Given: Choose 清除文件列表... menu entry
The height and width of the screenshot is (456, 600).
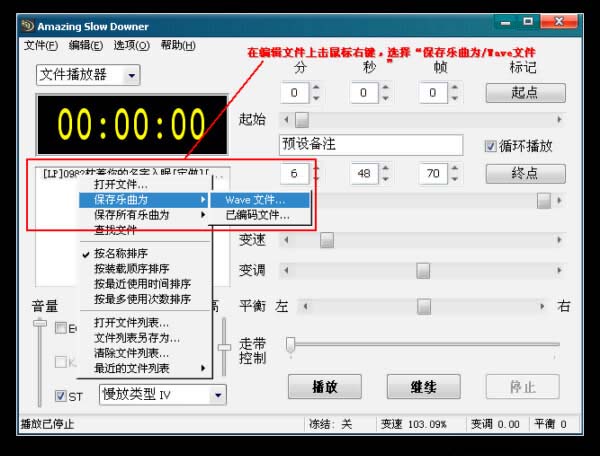Looking at the screenshot, I should click(144, 353).
